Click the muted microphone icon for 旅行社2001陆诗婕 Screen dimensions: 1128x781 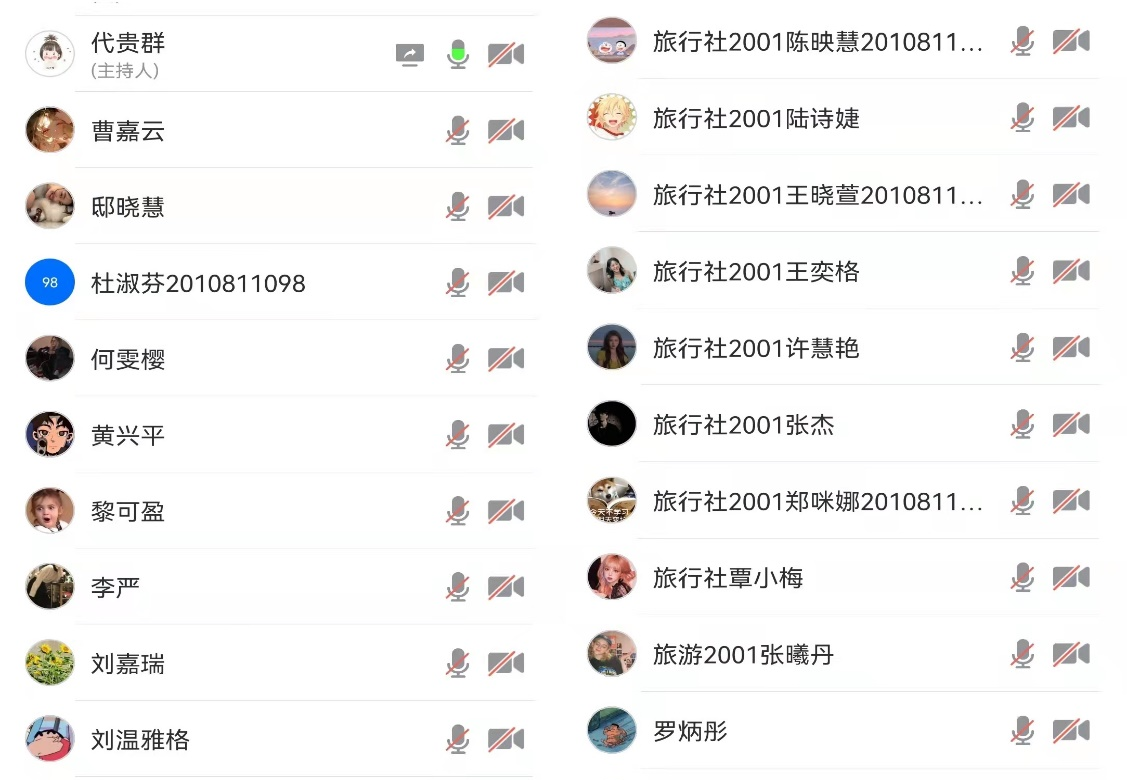click(x=1022, y=118)
